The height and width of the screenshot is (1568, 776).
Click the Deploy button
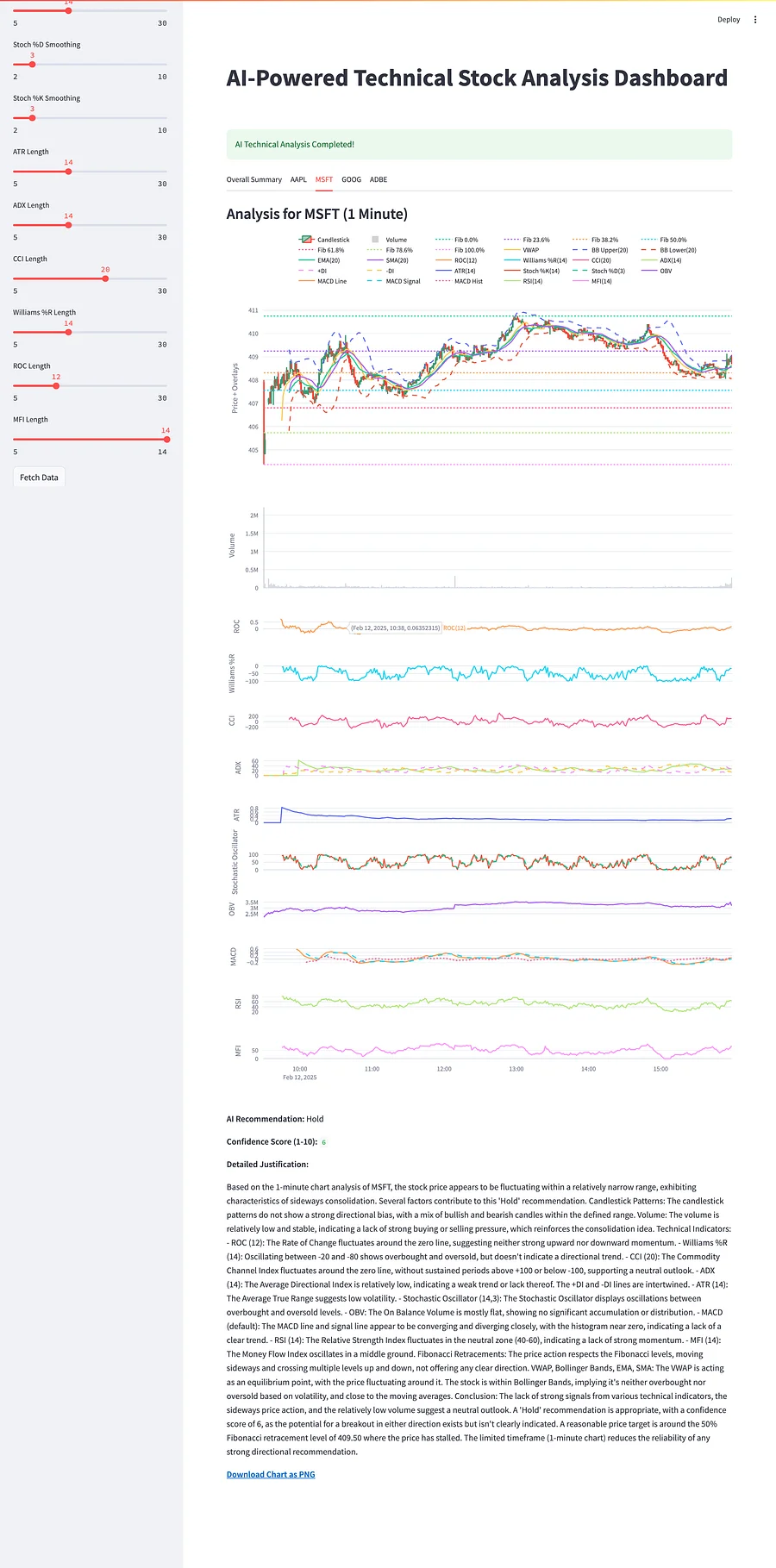[729, 20]
